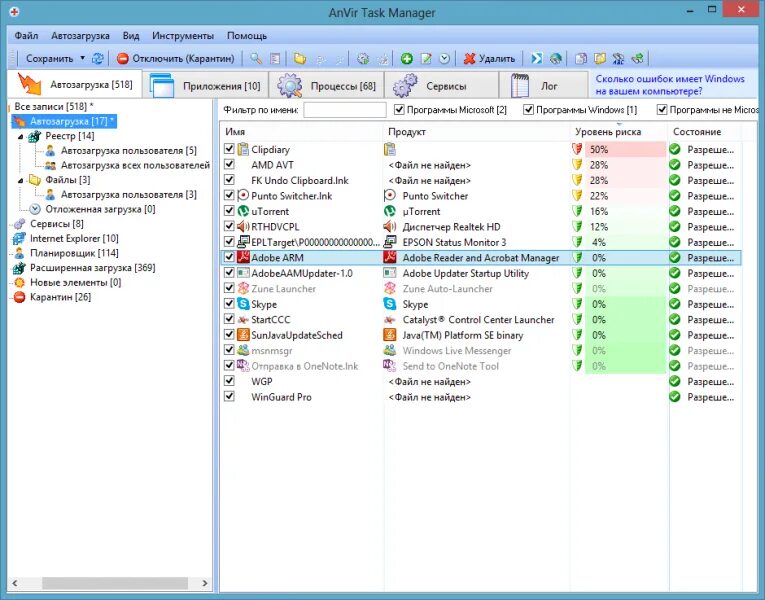765x600 pixels.
Task: Select Internet Explorer [10] tree item
Action: 74,239
